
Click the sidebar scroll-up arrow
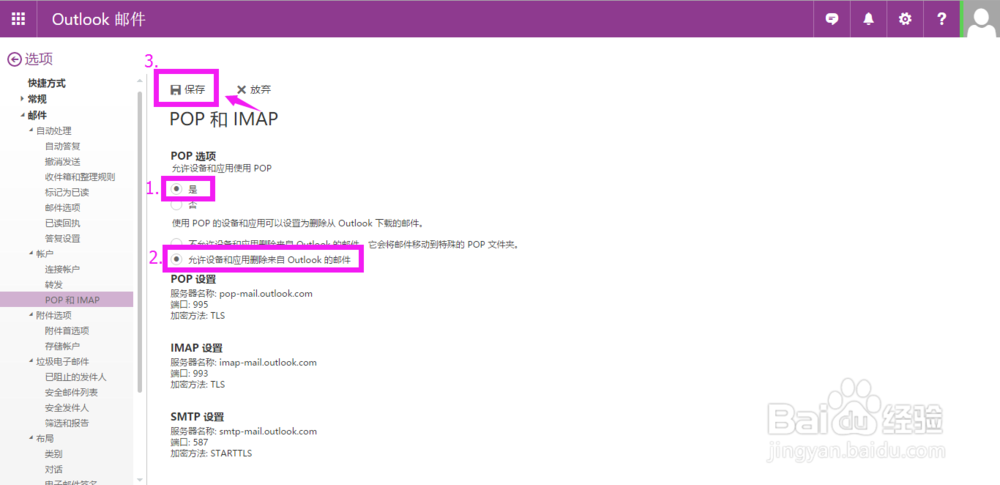(140, 80)
